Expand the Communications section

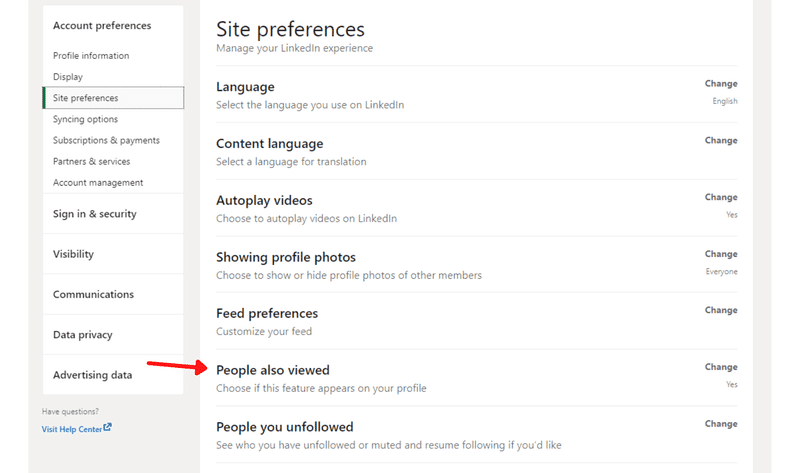pos(93,294)
